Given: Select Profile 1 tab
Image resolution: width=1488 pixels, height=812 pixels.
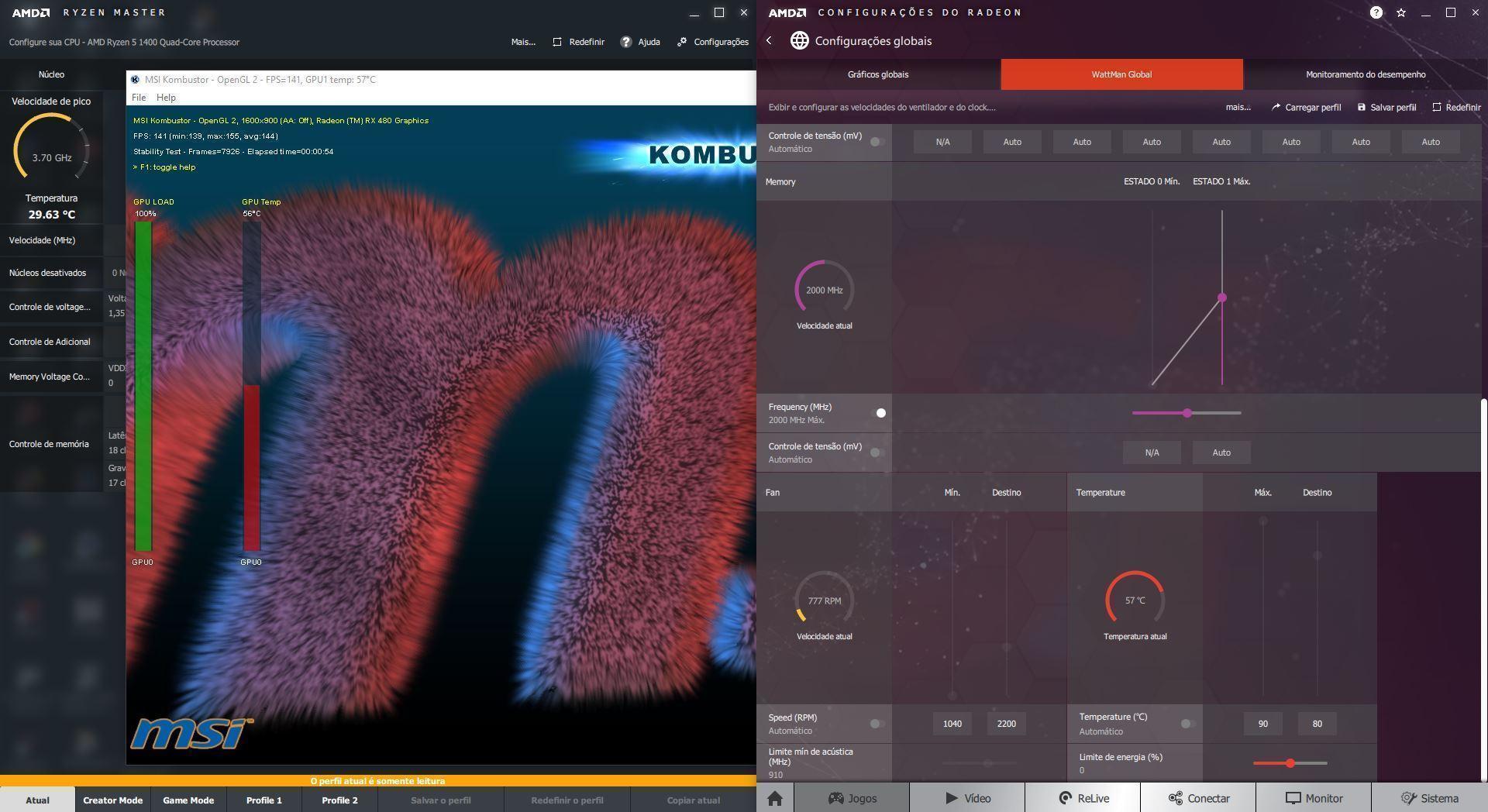Looking at the screenshot, I should [264, 800].
